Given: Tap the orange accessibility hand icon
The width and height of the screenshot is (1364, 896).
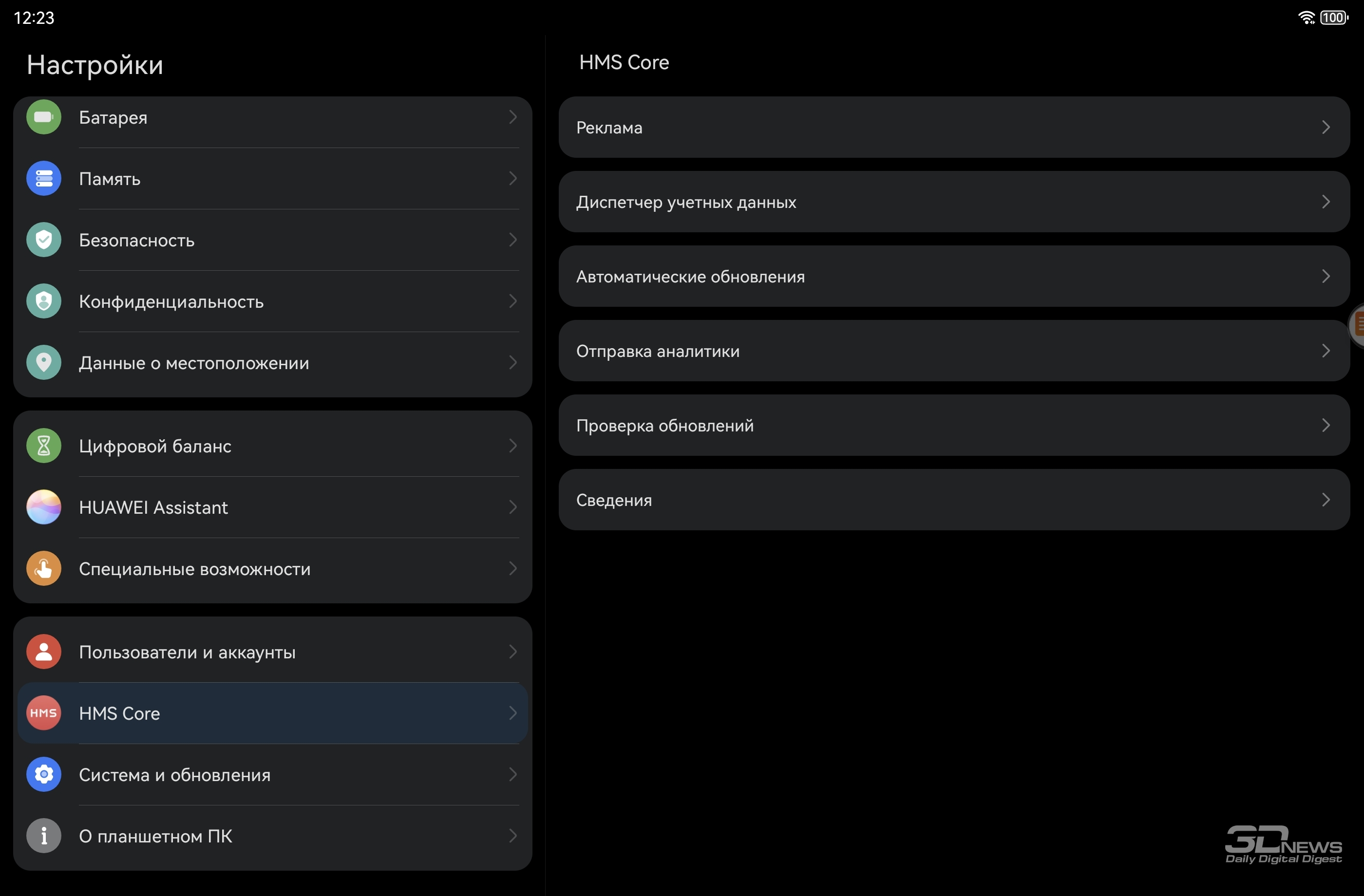Looking at the screenshot, I should (x=43, y=568).
